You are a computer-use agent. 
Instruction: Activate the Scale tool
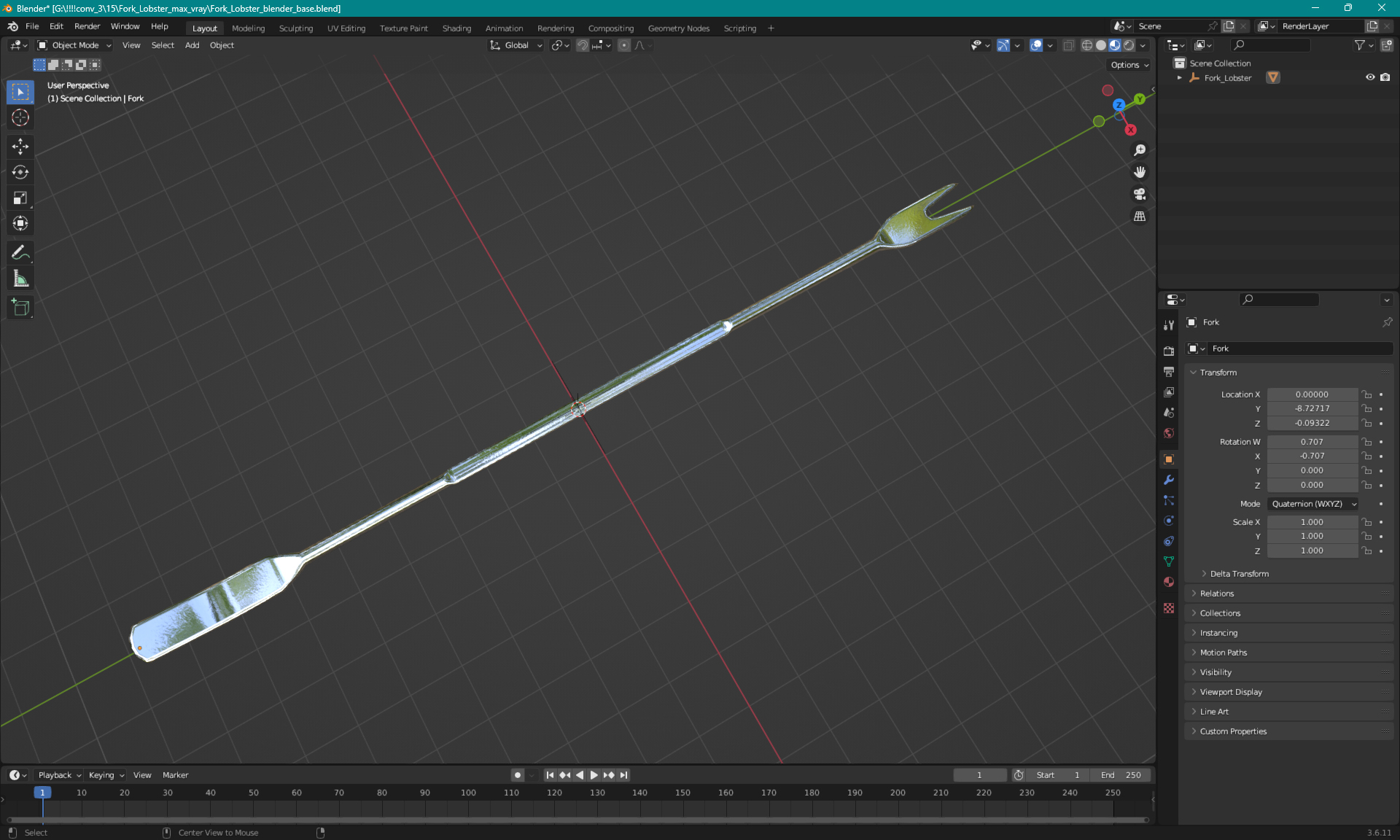point(20,198)
